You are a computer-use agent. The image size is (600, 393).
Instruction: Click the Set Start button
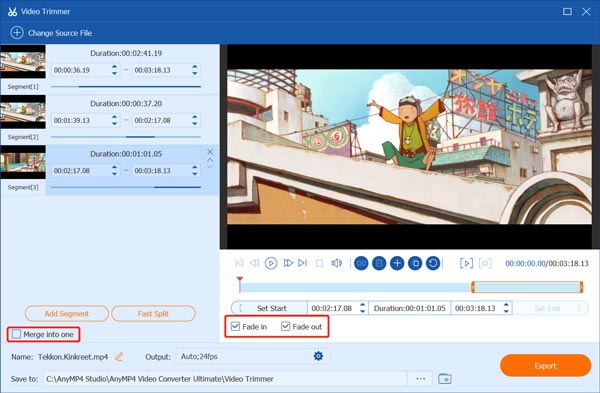tap(269, 308)
